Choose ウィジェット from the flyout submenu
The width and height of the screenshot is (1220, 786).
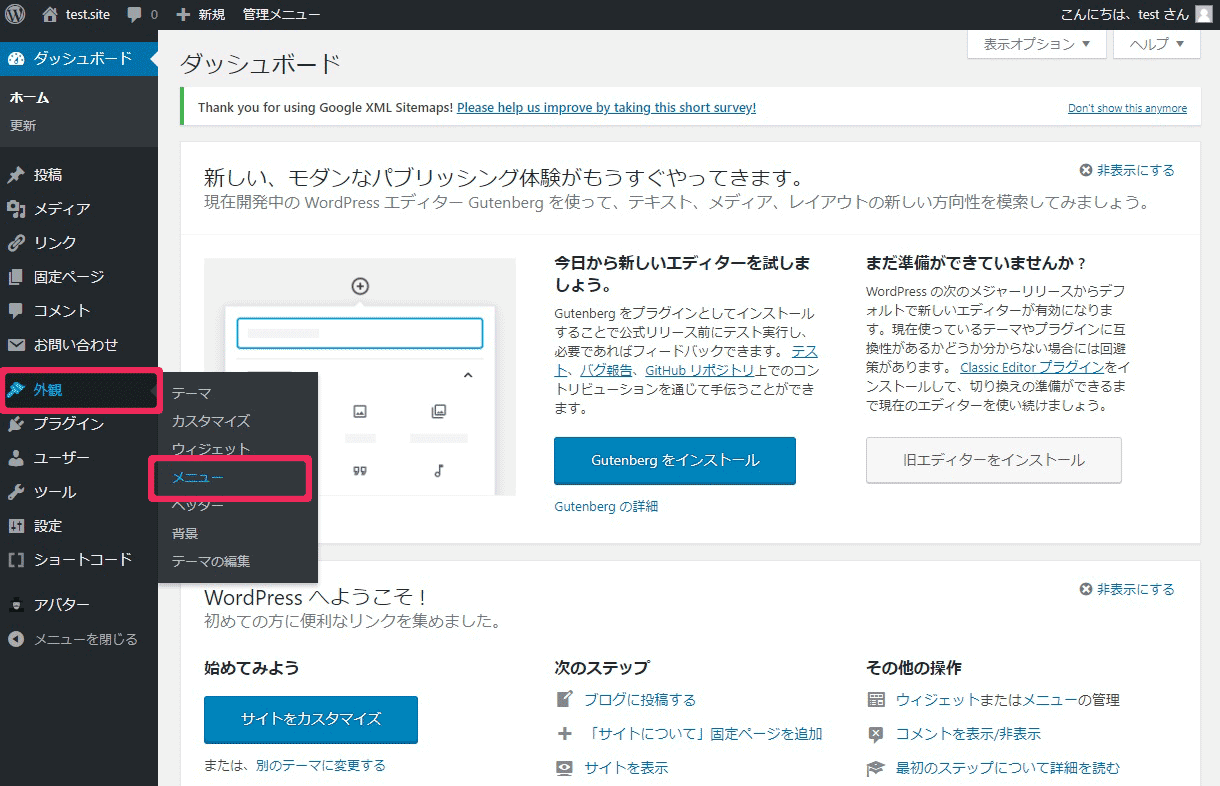click(210, 449)
